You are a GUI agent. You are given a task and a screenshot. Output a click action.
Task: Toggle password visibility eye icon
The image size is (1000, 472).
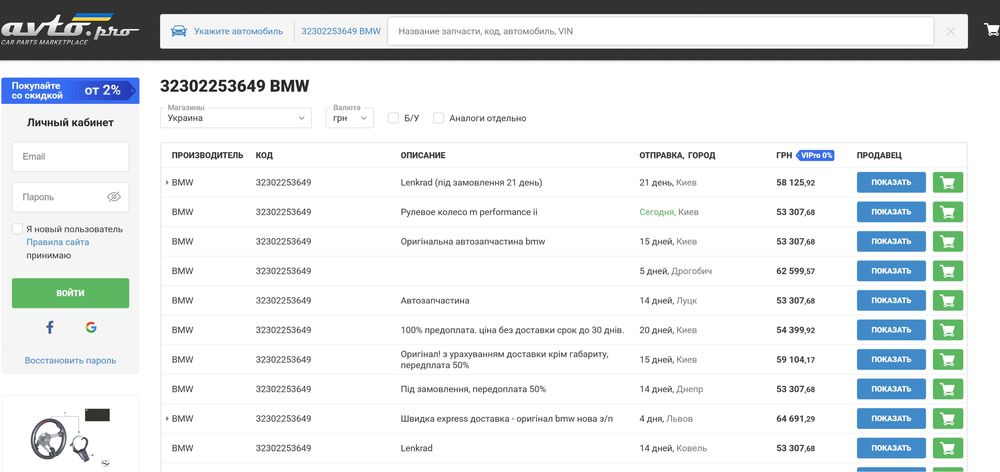(x=114, y=197)
